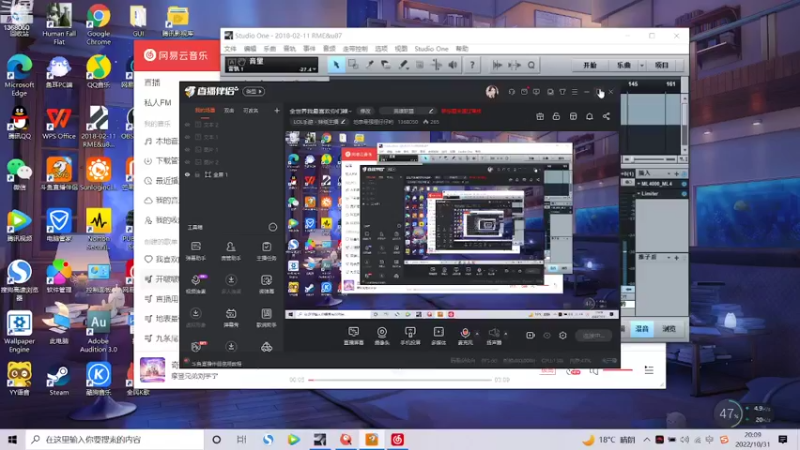Toggle visibility of the 图片 2 source
The image size is (800, 450).
coord(187,162)
